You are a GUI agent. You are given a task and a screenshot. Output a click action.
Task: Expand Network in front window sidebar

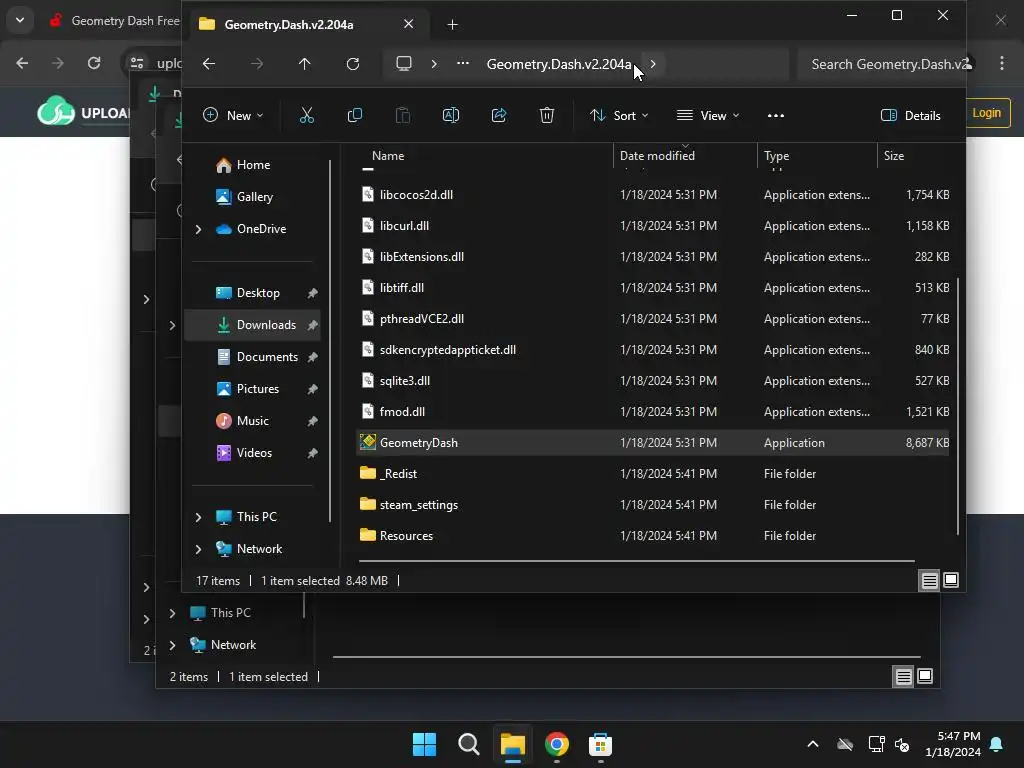click(x=198, y=549)
